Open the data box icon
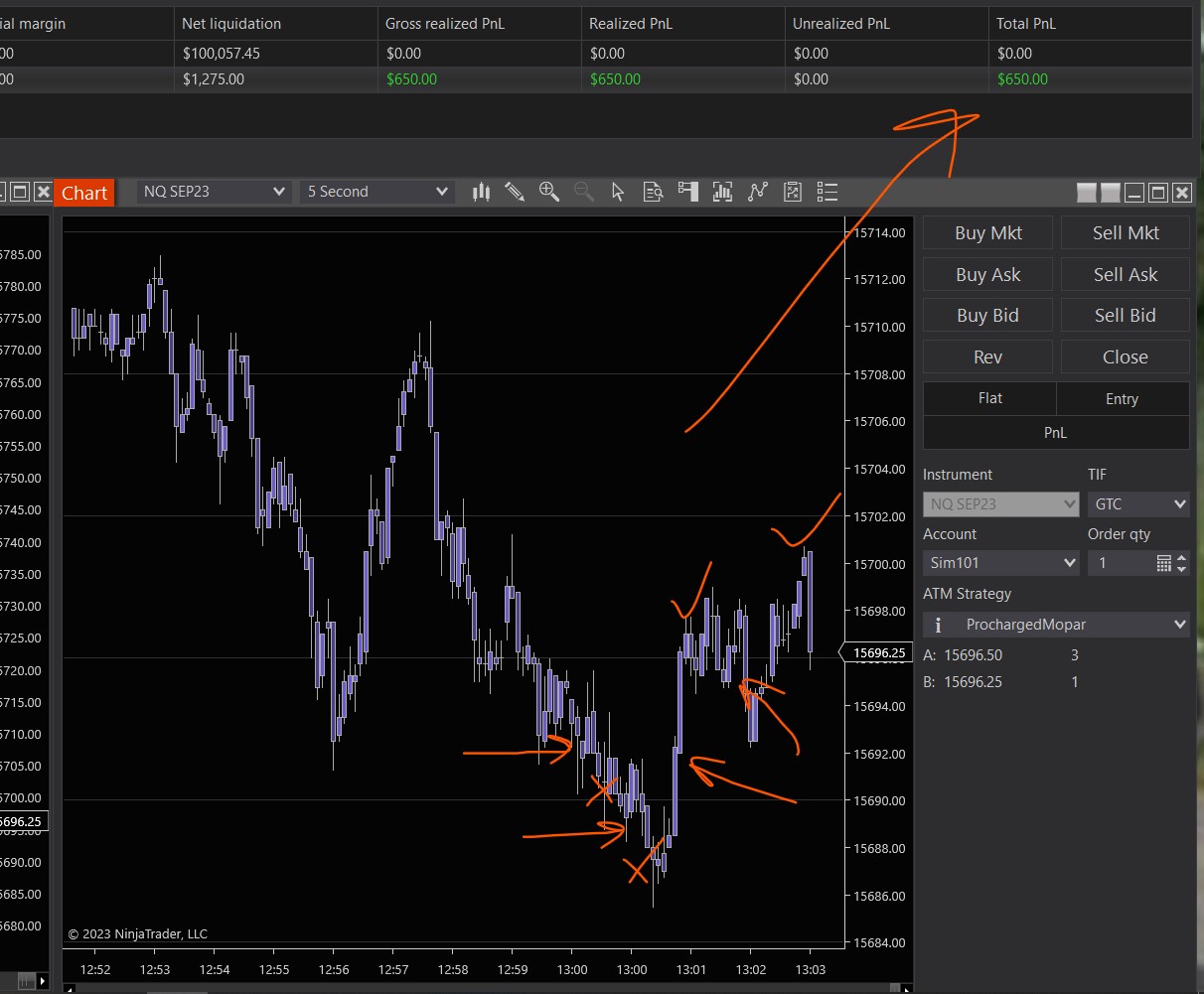 pos(653,192)
